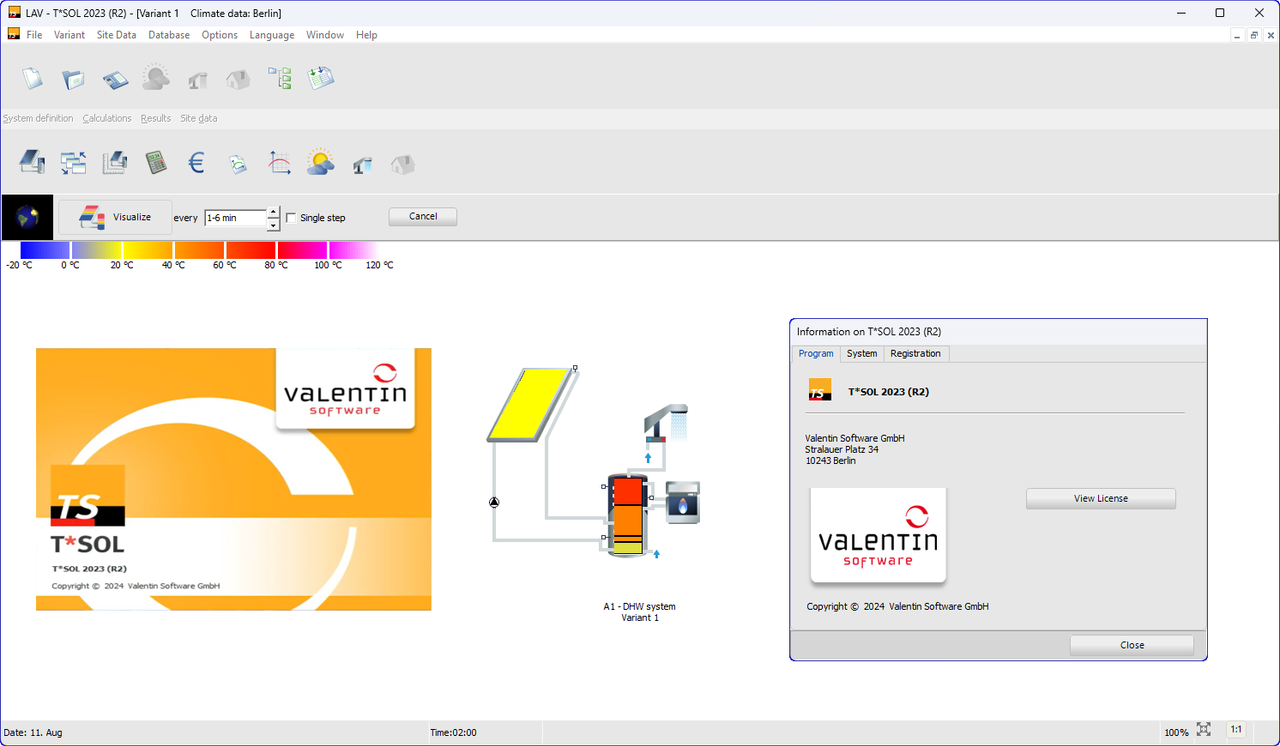This screenshot has width=1280, height=746.
Task: Switch to the System tab
Action: [861, 353]
